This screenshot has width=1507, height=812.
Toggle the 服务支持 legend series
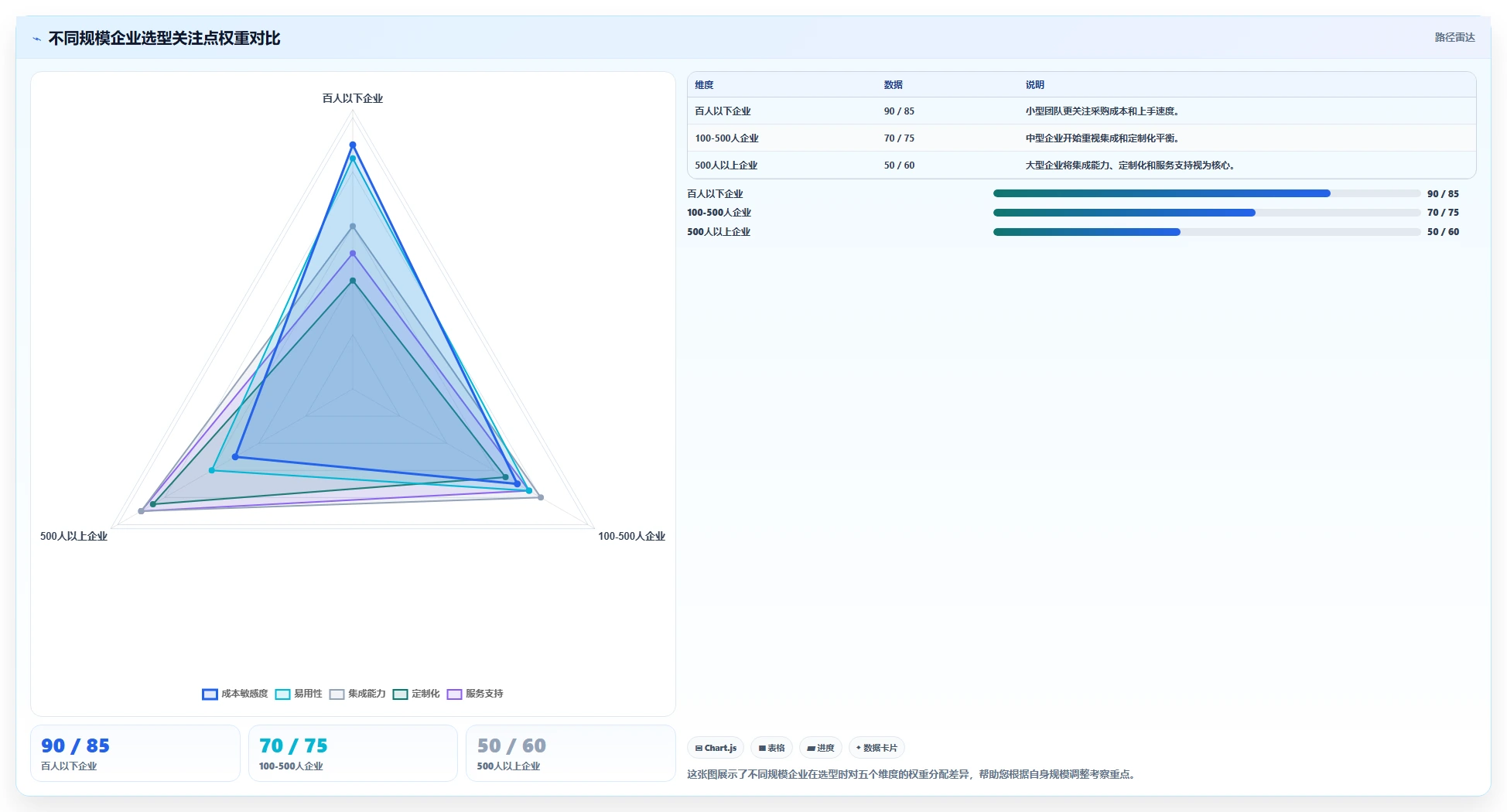(475, 694)
